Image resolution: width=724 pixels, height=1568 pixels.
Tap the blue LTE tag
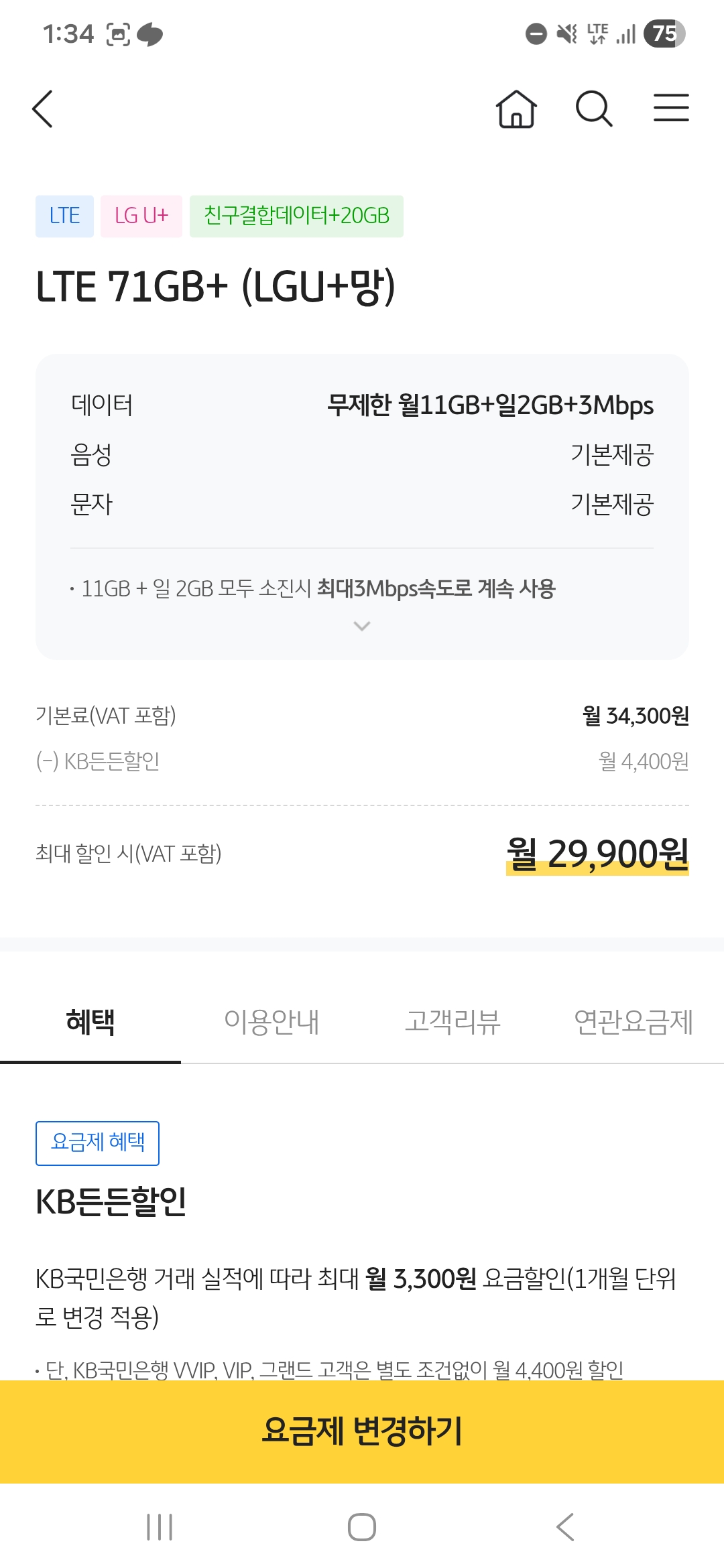coord(64,216)
